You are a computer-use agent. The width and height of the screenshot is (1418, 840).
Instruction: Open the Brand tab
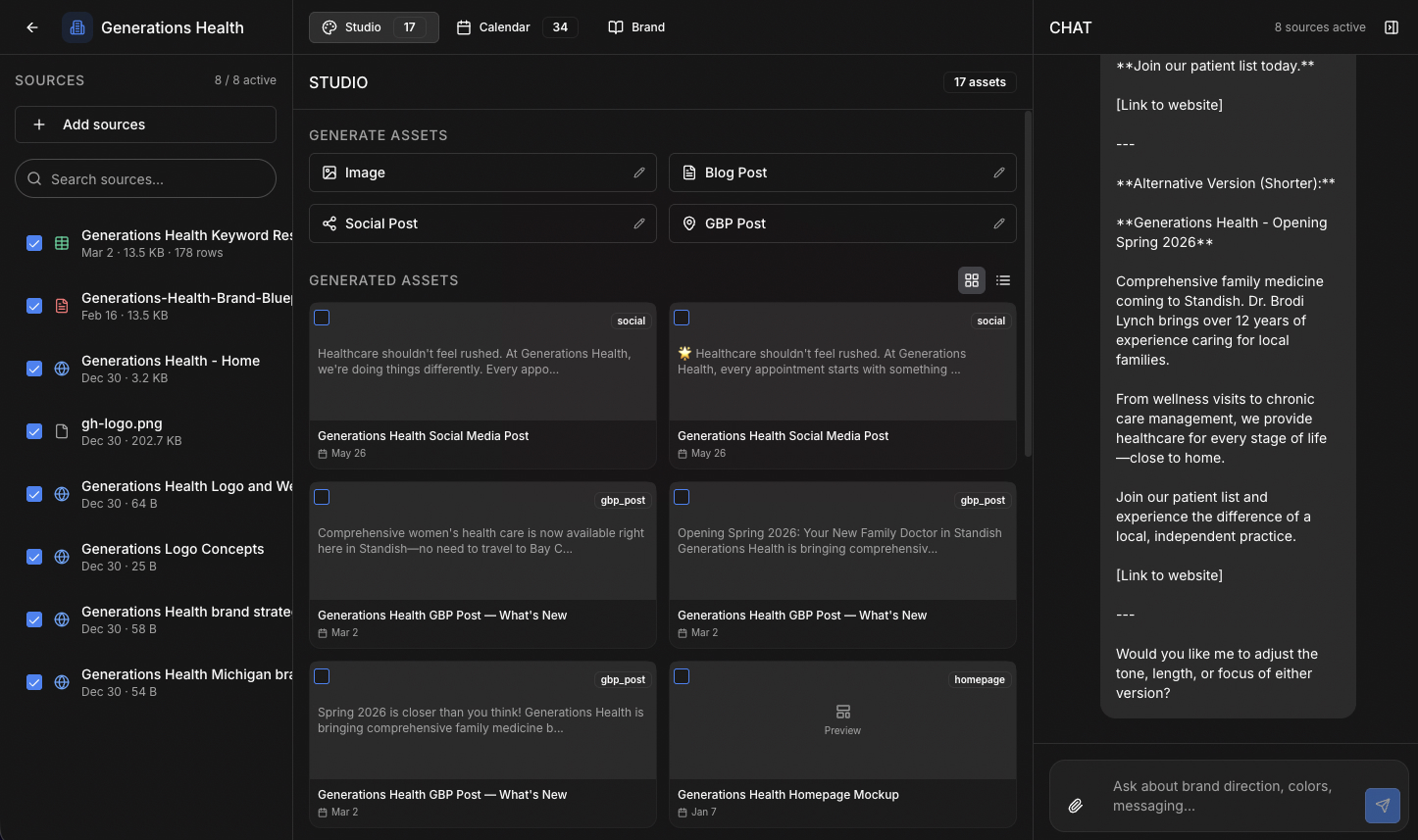click(636, 27)
